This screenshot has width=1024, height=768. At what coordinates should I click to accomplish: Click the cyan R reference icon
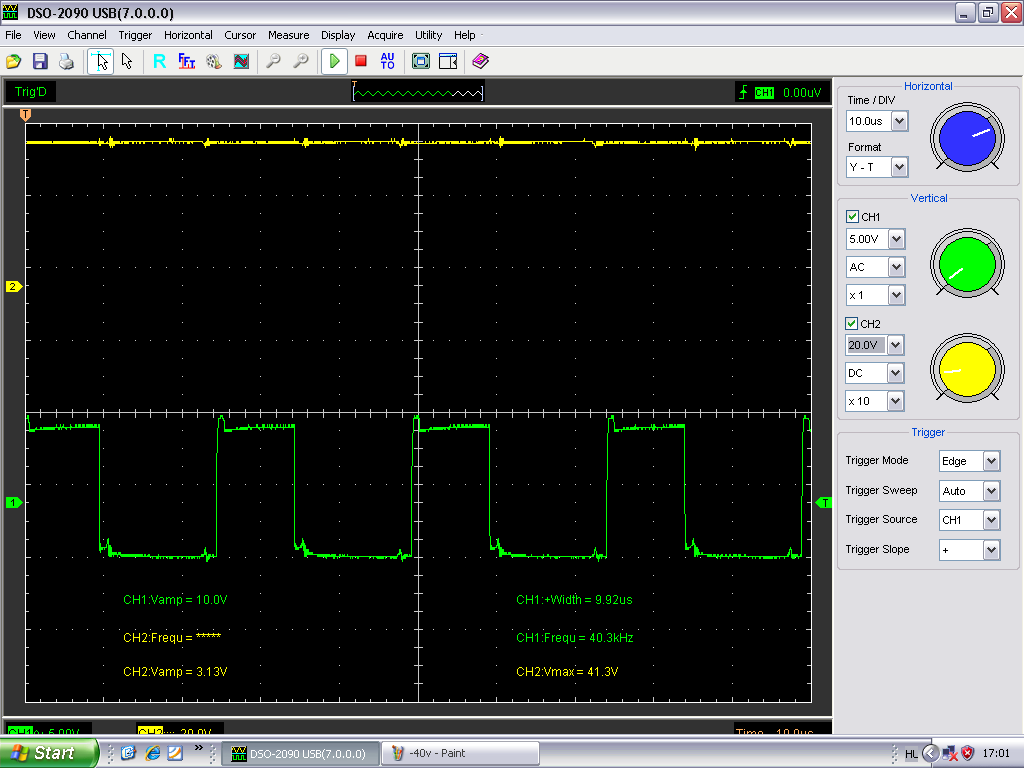159,61
